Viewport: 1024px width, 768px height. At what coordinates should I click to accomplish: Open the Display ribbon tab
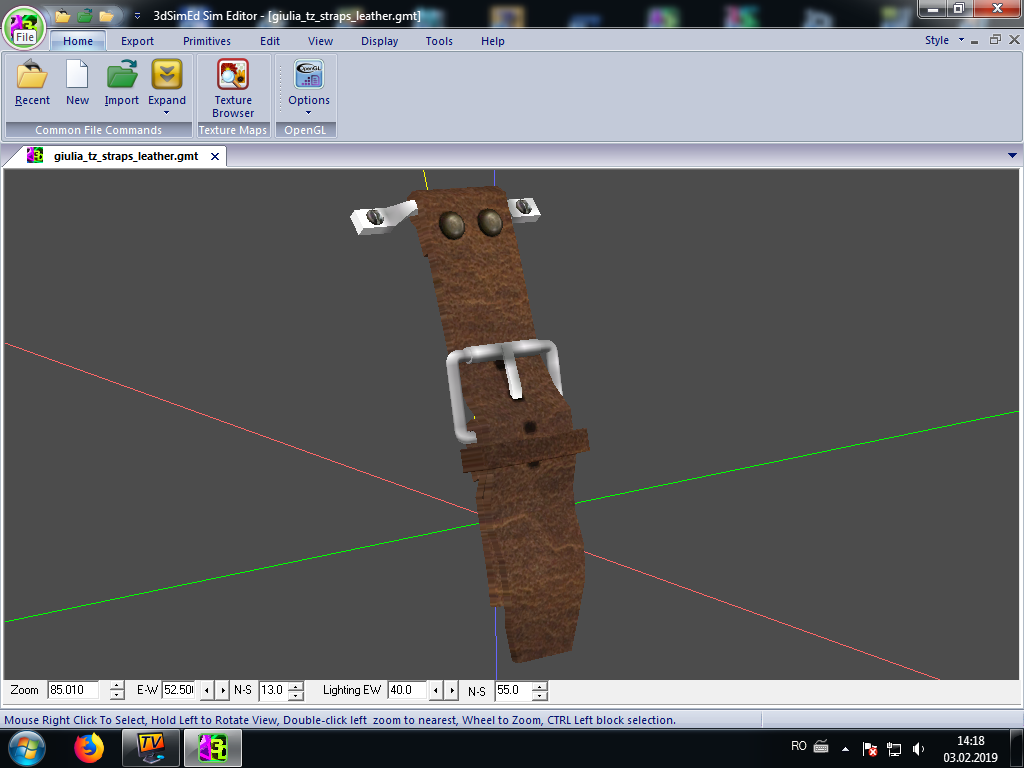(379, 41)
